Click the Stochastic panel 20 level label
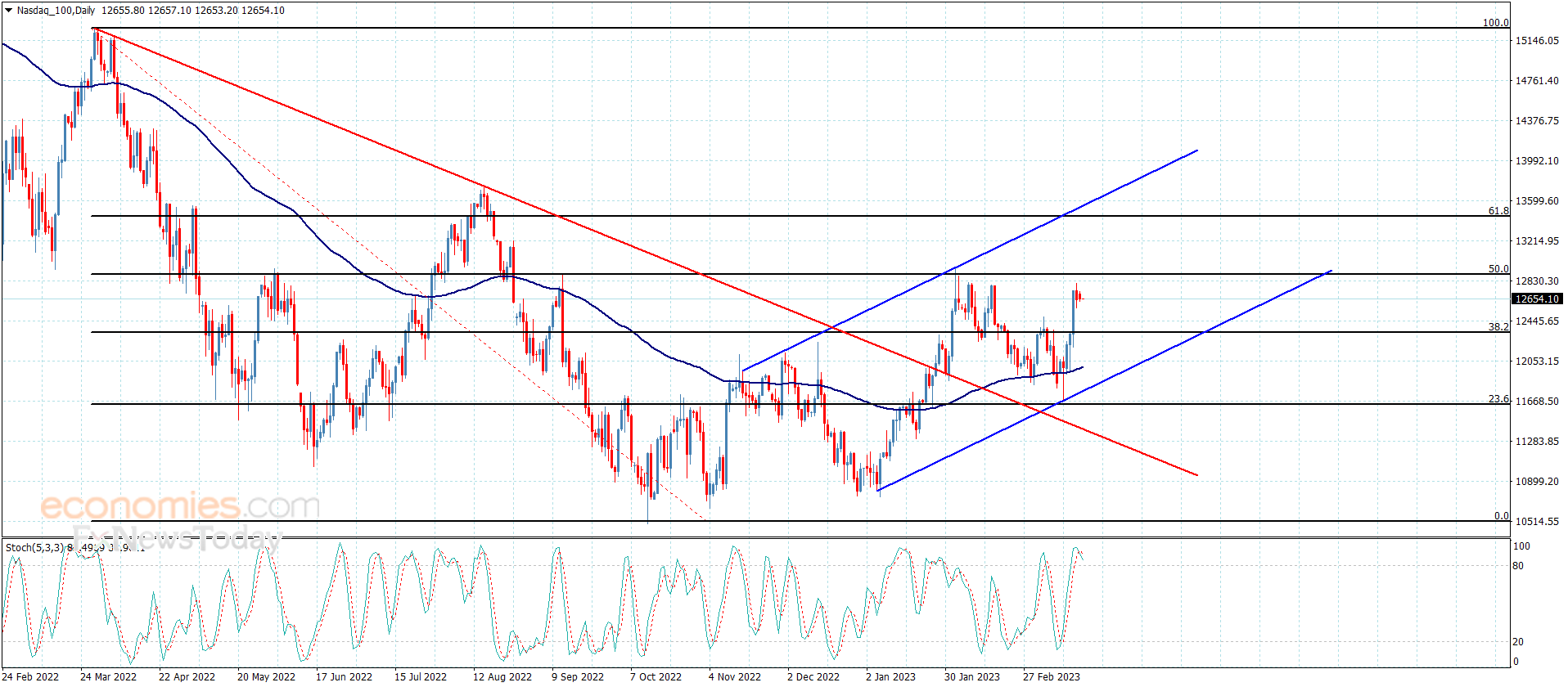 click(1519, 642)
